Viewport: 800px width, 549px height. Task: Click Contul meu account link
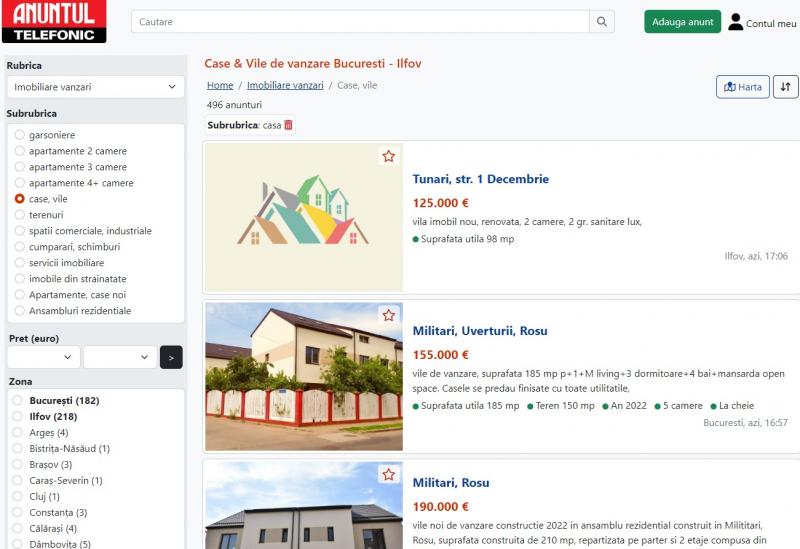pos(770,23)
